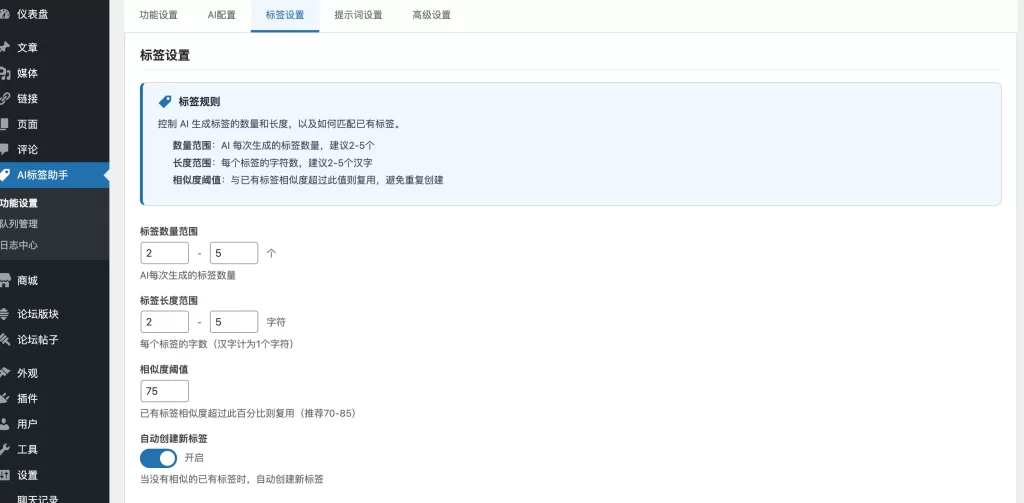Select the 标签设置 tab

285,15
